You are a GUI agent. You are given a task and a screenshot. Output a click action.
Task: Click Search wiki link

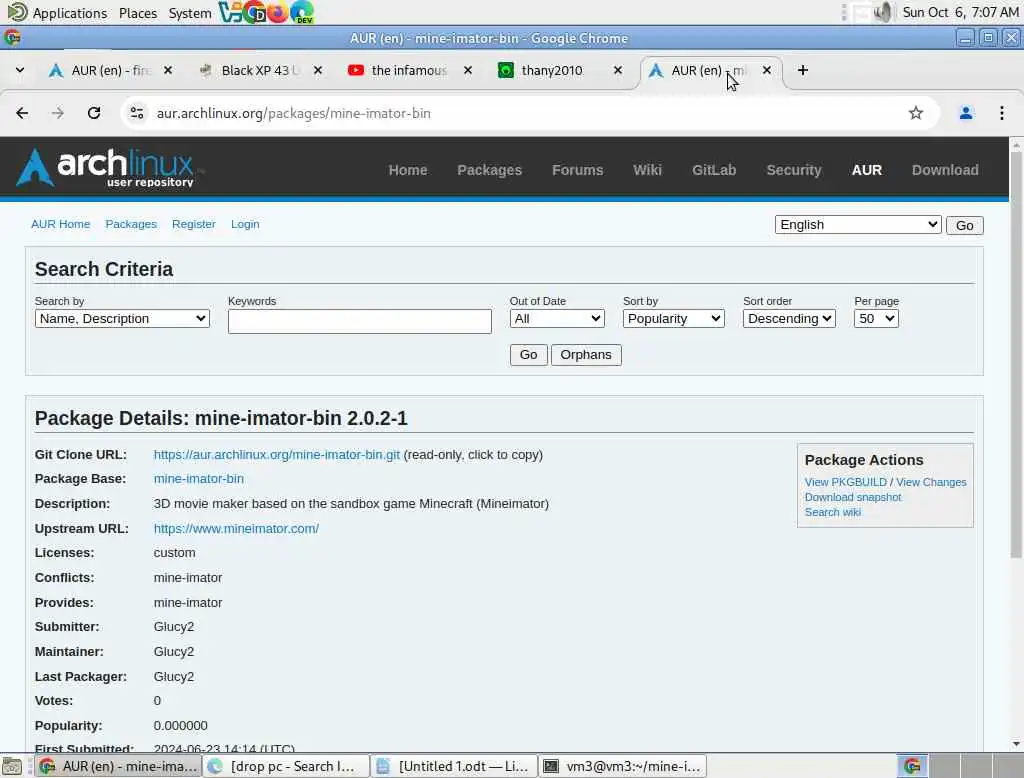(832, 512)
